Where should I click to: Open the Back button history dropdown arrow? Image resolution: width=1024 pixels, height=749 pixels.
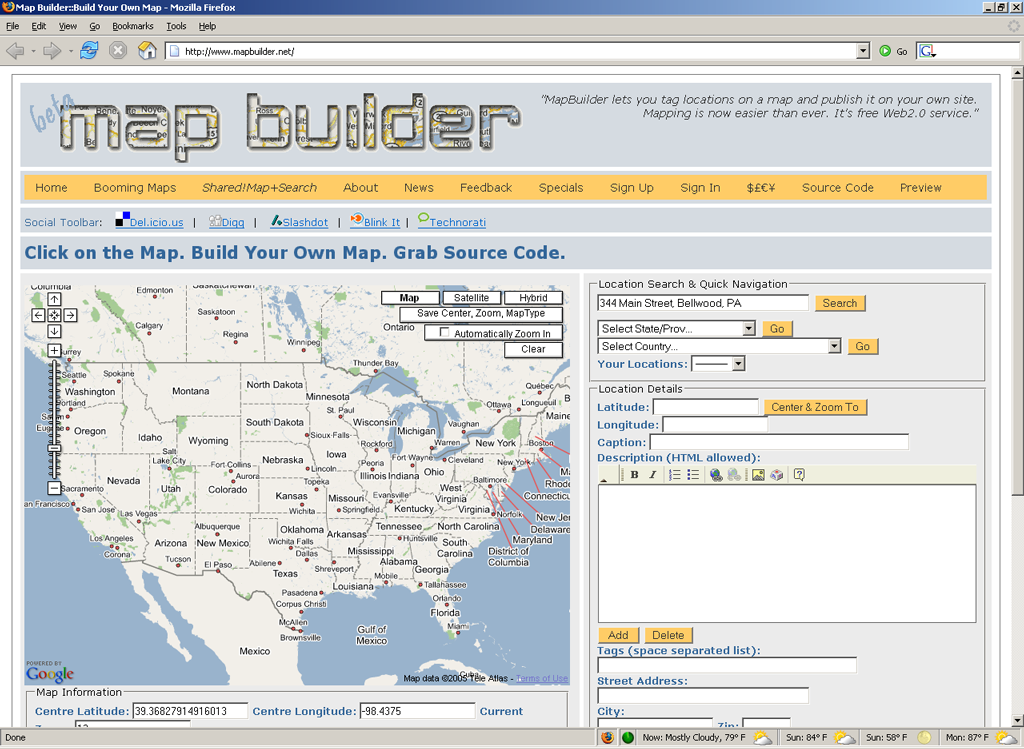[x=33, y=51]
